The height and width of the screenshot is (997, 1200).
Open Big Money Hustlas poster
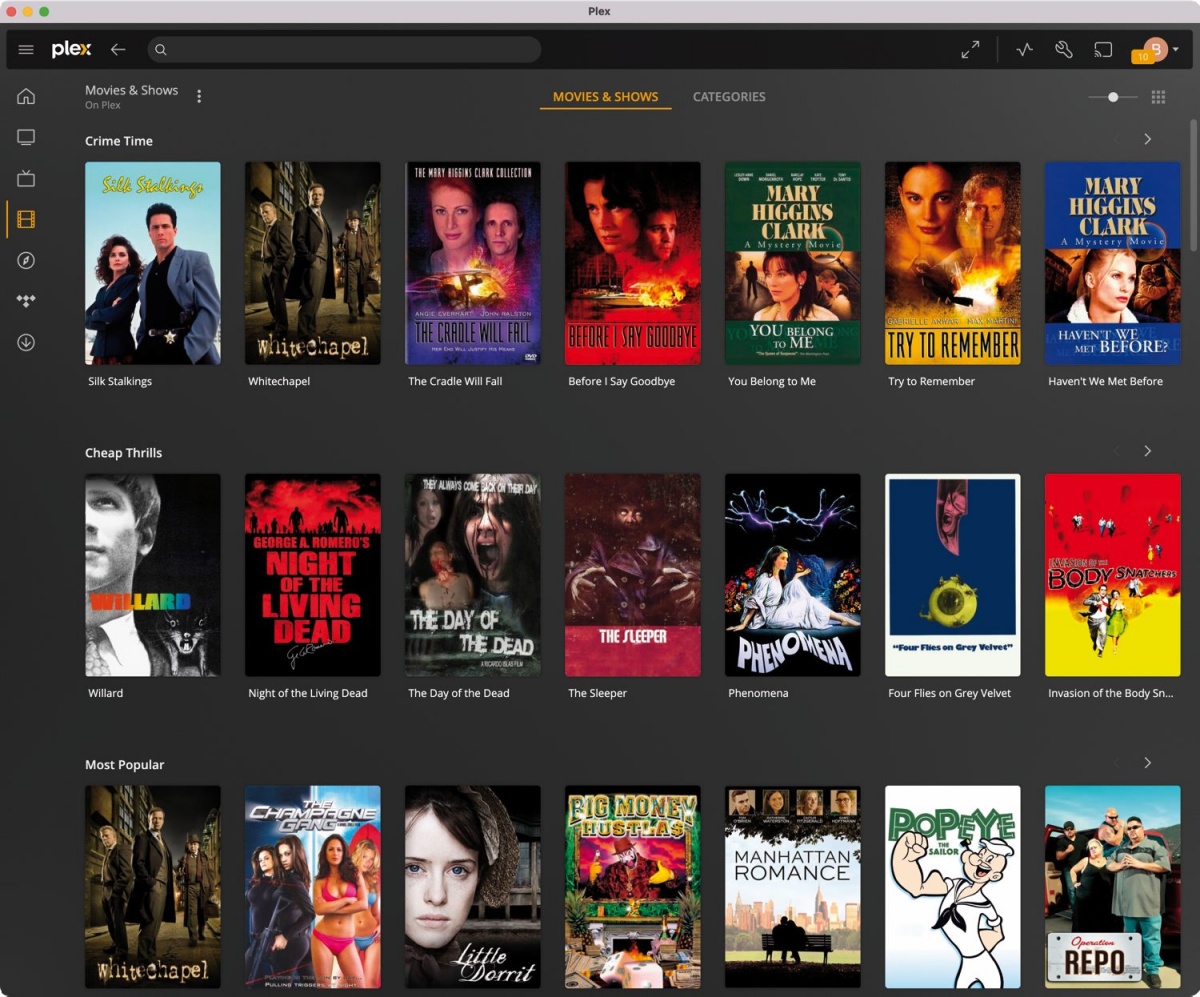coord(633,887)
